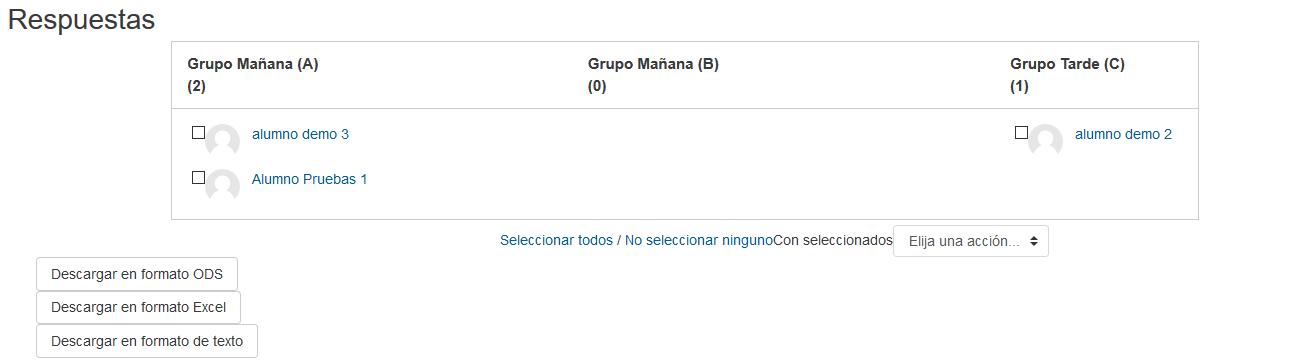Click the Respuestas heading
Image resolution: width=1295 pixels, height=363 pixels.
[x=81, y=20]
